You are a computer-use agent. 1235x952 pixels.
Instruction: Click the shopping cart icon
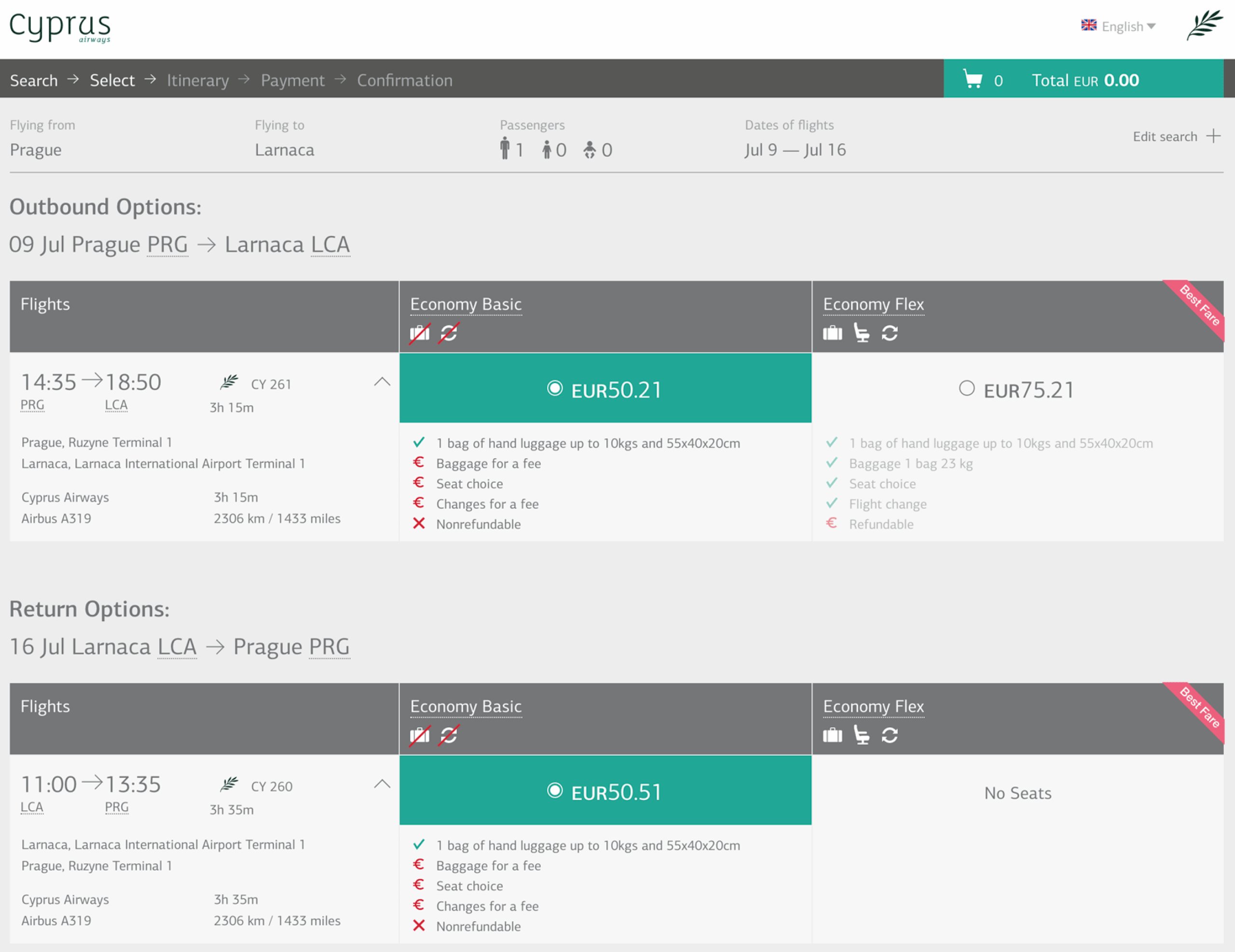tap(972, 80)
